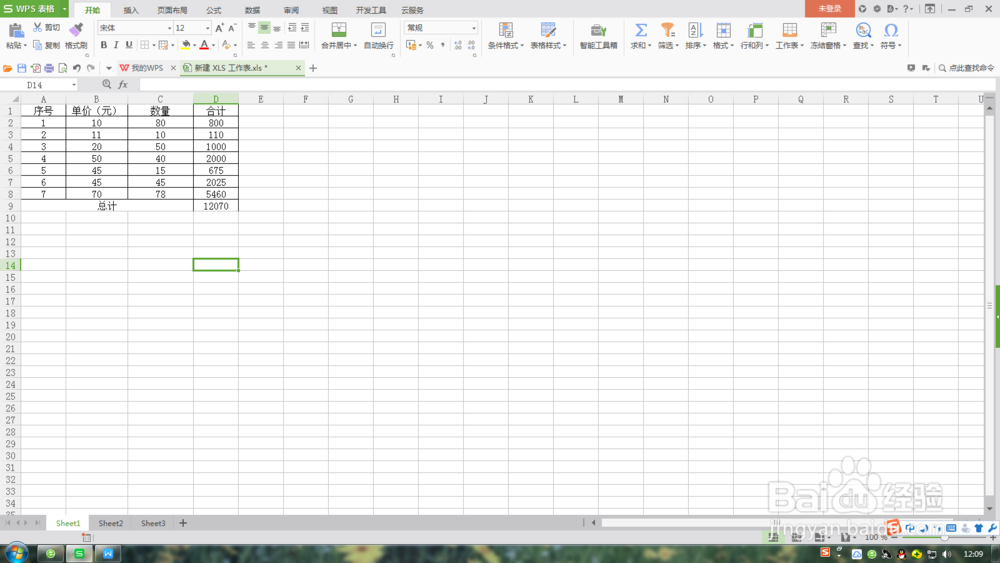Toggle horizontal center alignment
Viewport: 1000px width, 563px height.
265,45
